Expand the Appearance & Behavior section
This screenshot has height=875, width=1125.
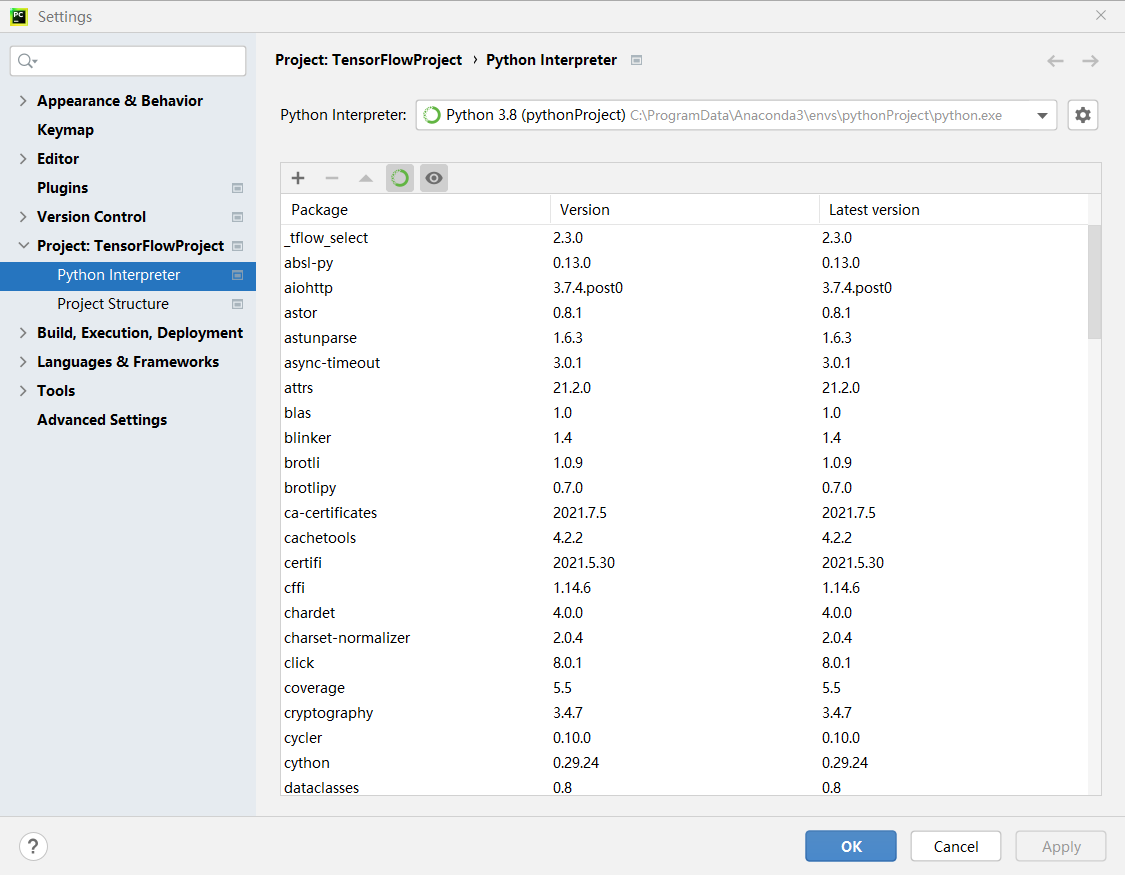click(x=22, y=100)
